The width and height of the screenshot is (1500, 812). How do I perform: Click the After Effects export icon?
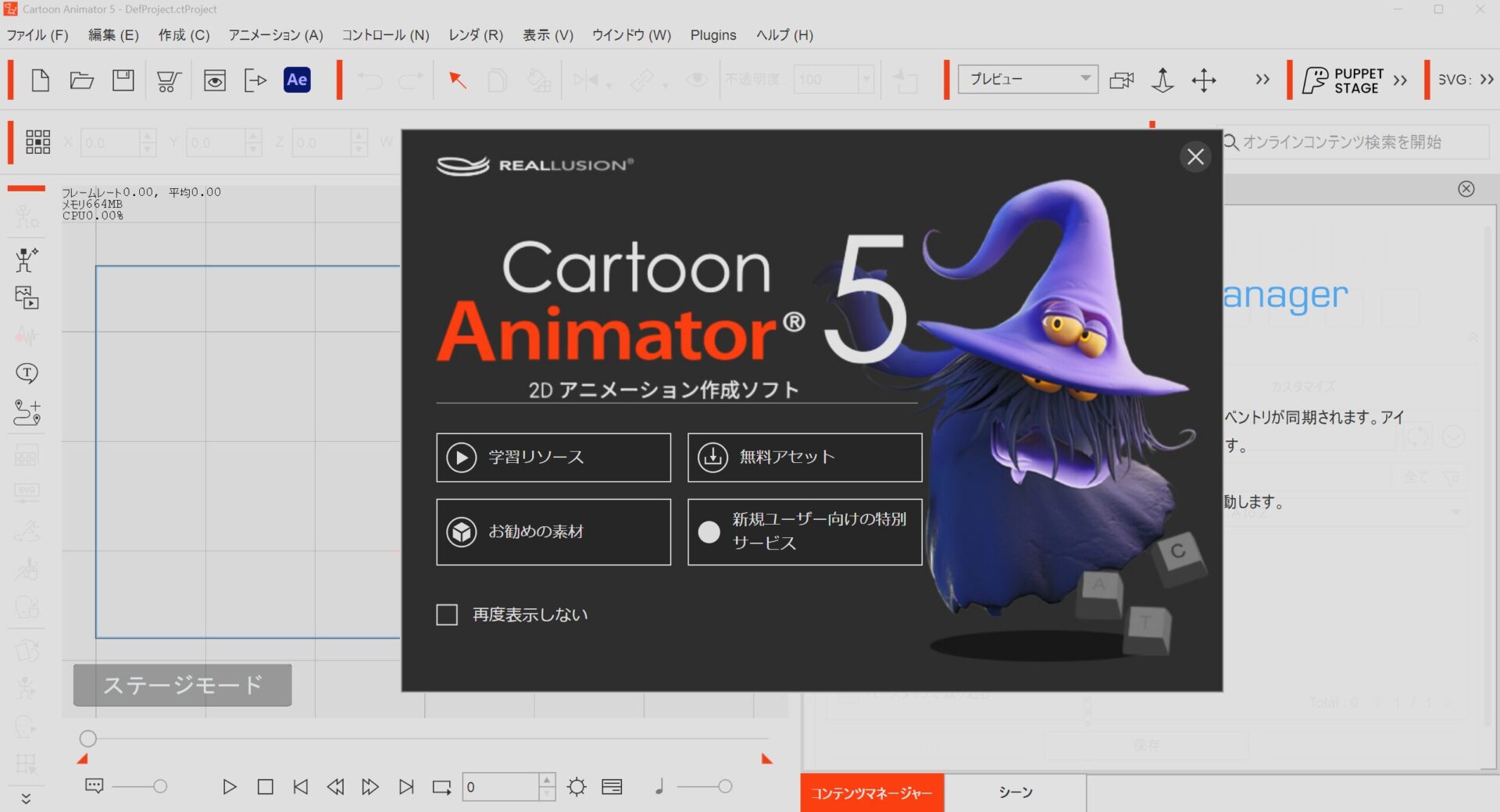[297, 80]
